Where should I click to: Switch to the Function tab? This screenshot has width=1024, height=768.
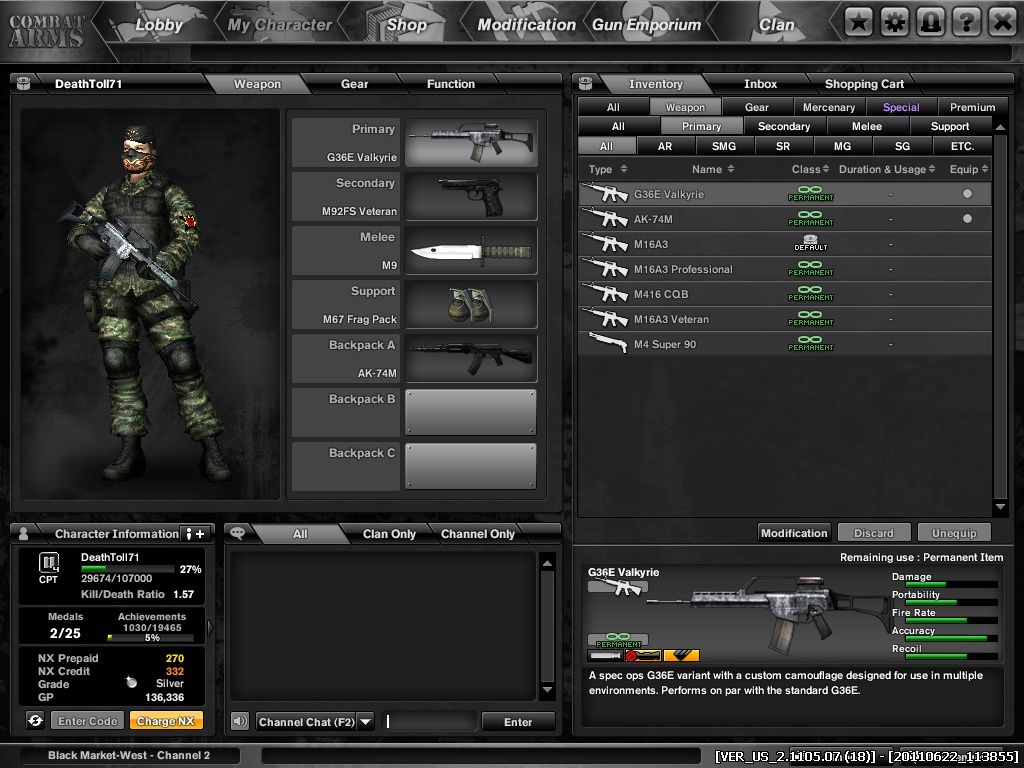click(x=451, y=84)
